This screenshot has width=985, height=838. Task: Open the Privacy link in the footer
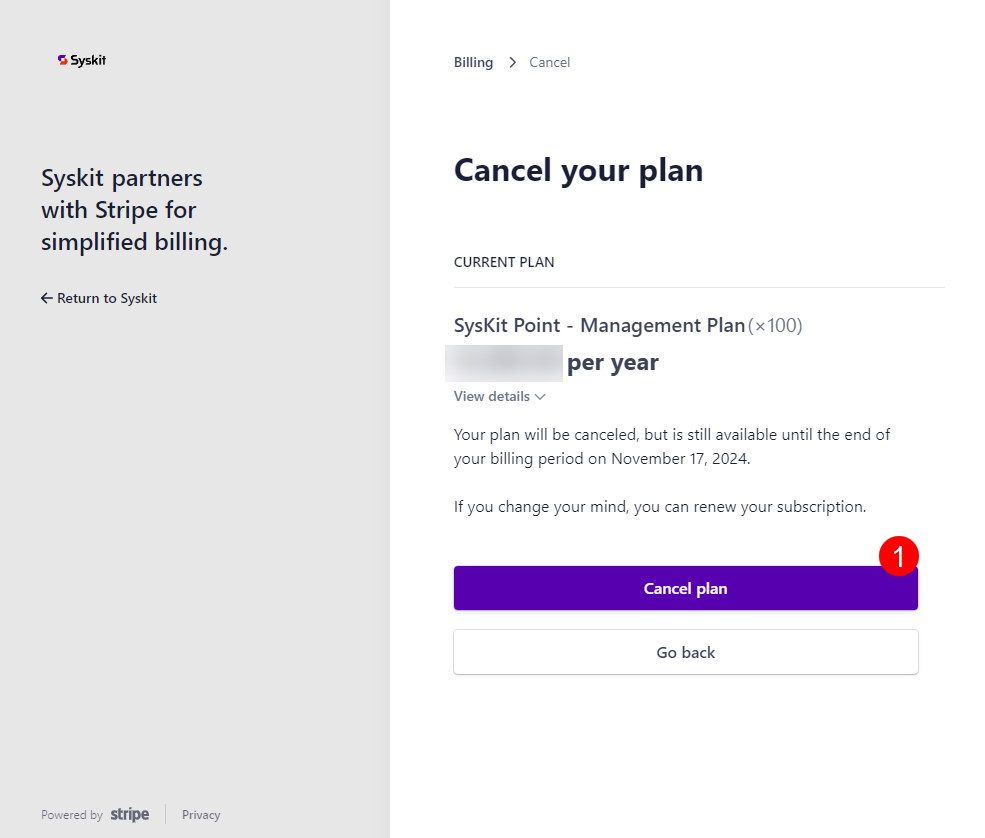tap(200, 814)
